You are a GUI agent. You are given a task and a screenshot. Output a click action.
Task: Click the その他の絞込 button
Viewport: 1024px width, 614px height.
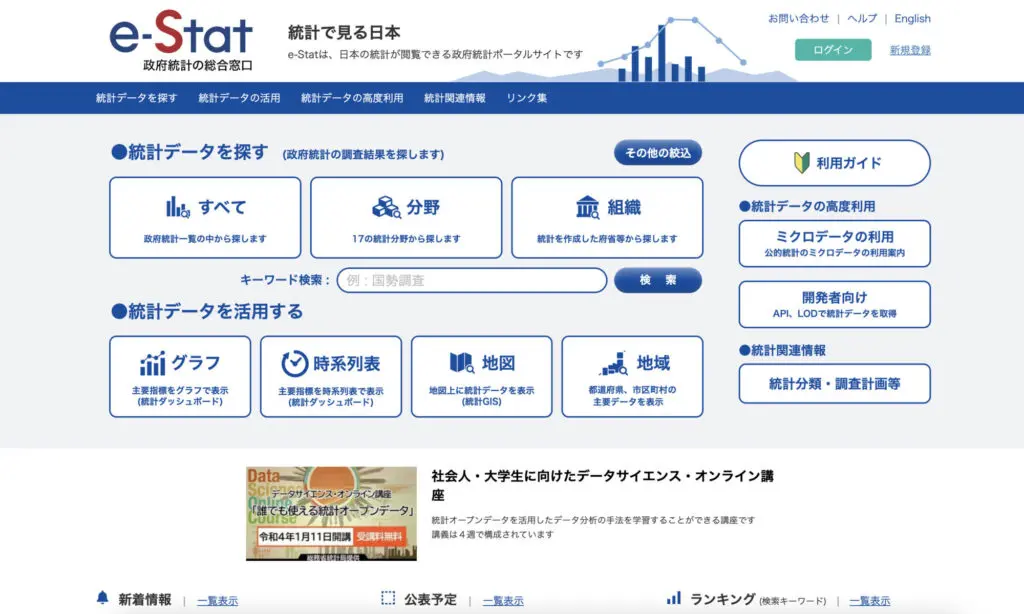(657, 153)
